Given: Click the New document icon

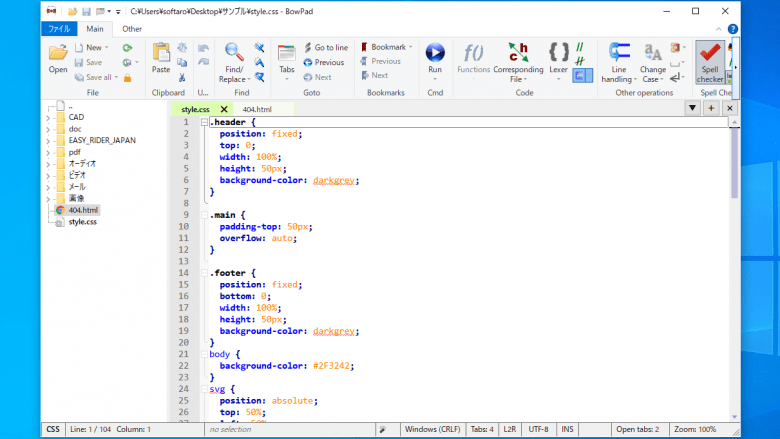Looking at the screenshot, I should click(79, 47).
